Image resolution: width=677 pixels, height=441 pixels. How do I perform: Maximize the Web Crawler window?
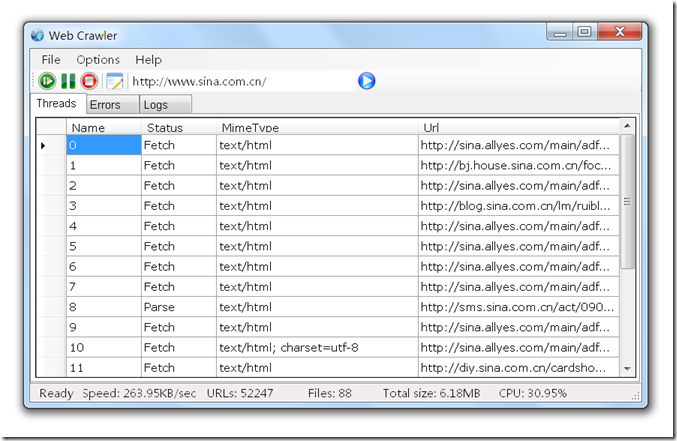(x=585, y=32)
